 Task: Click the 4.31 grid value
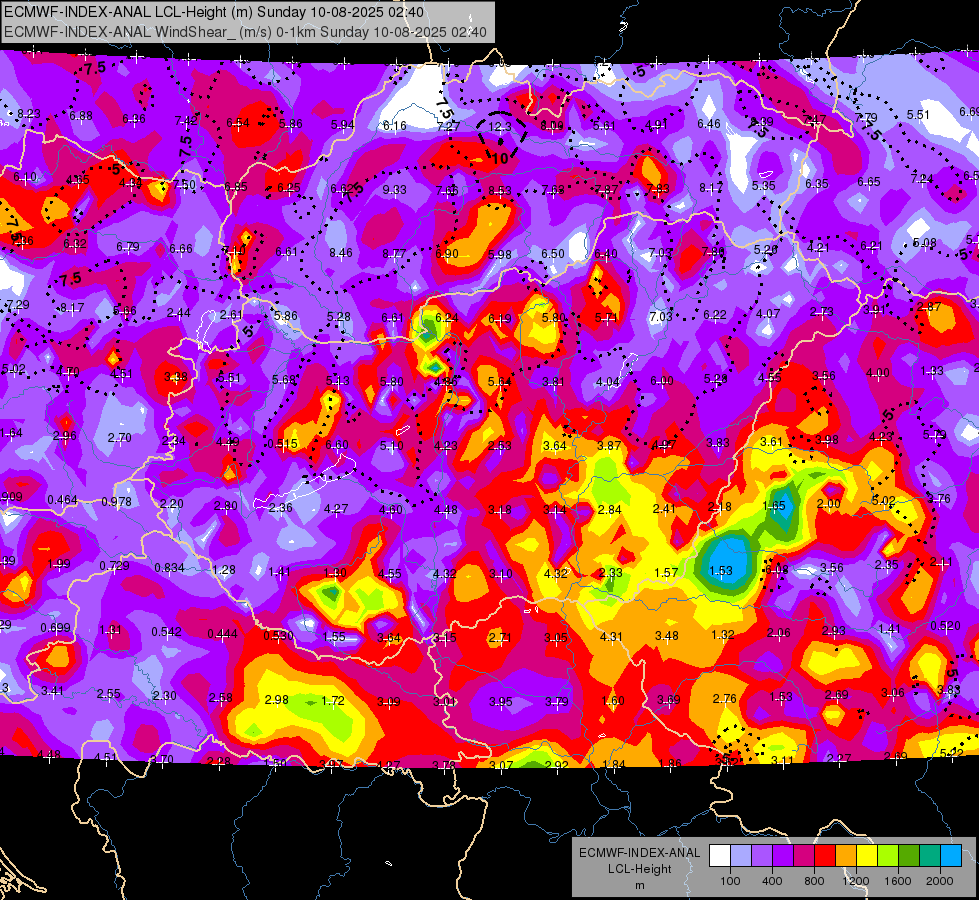tap(611, 636)
